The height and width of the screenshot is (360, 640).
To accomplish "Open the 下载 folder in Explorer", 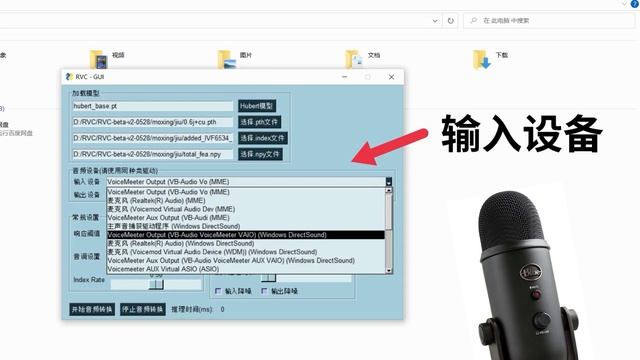I will 491,60.
